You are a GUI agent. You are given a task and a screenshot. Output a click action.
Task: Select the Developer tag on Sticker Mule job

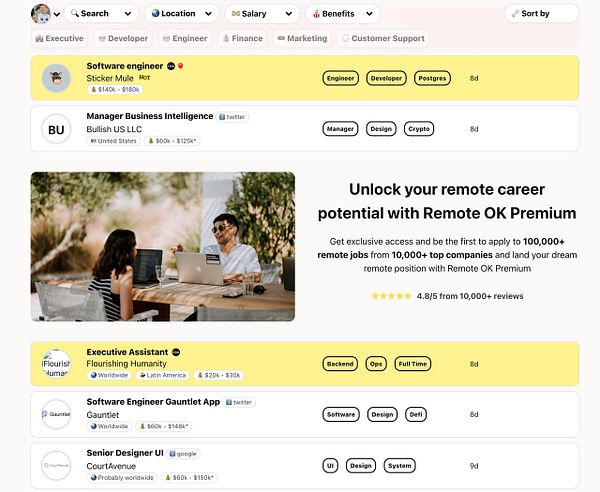(x=386, y=78)
